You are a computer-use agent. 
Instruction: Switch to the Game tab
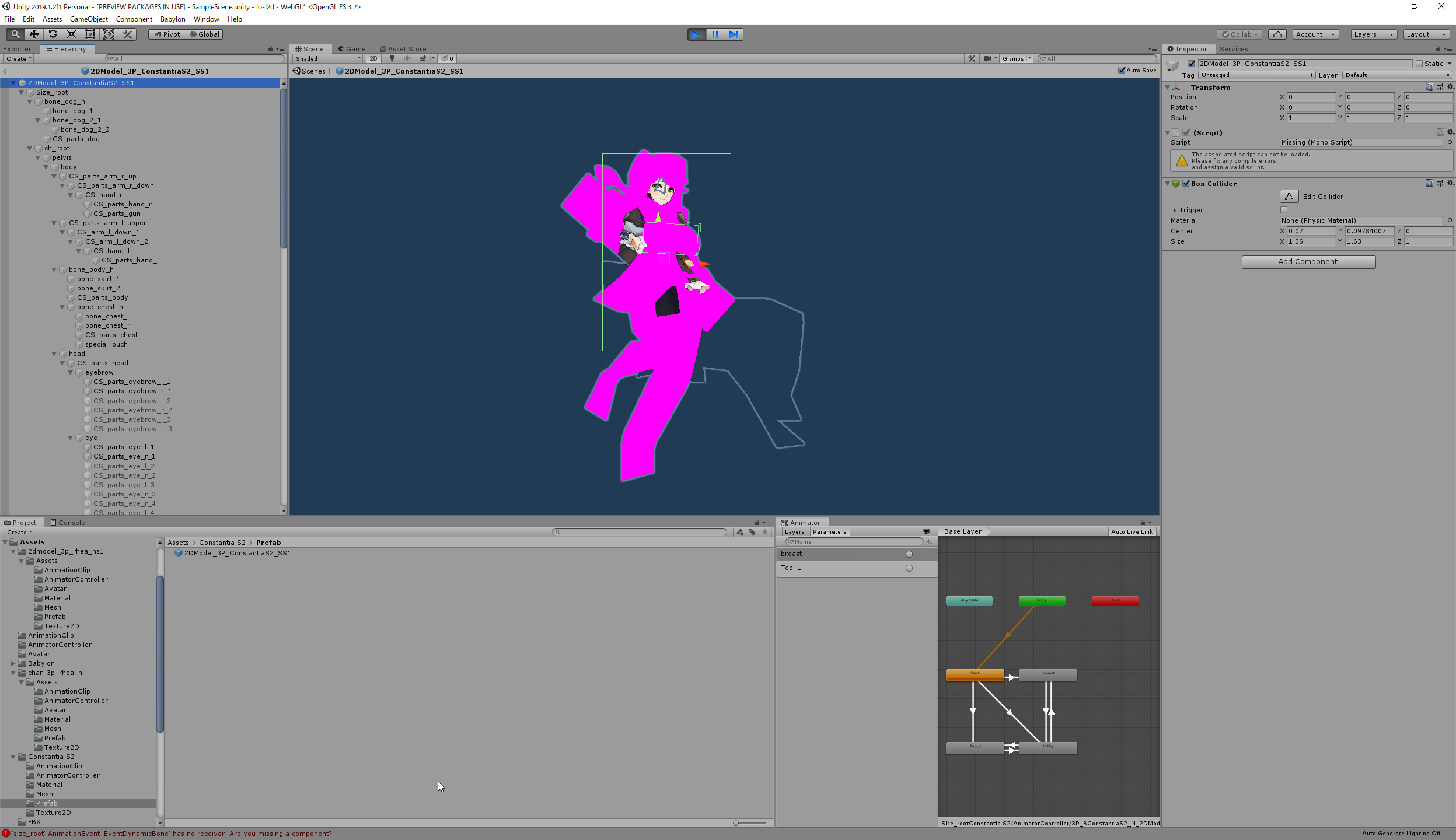coord(352,49)
